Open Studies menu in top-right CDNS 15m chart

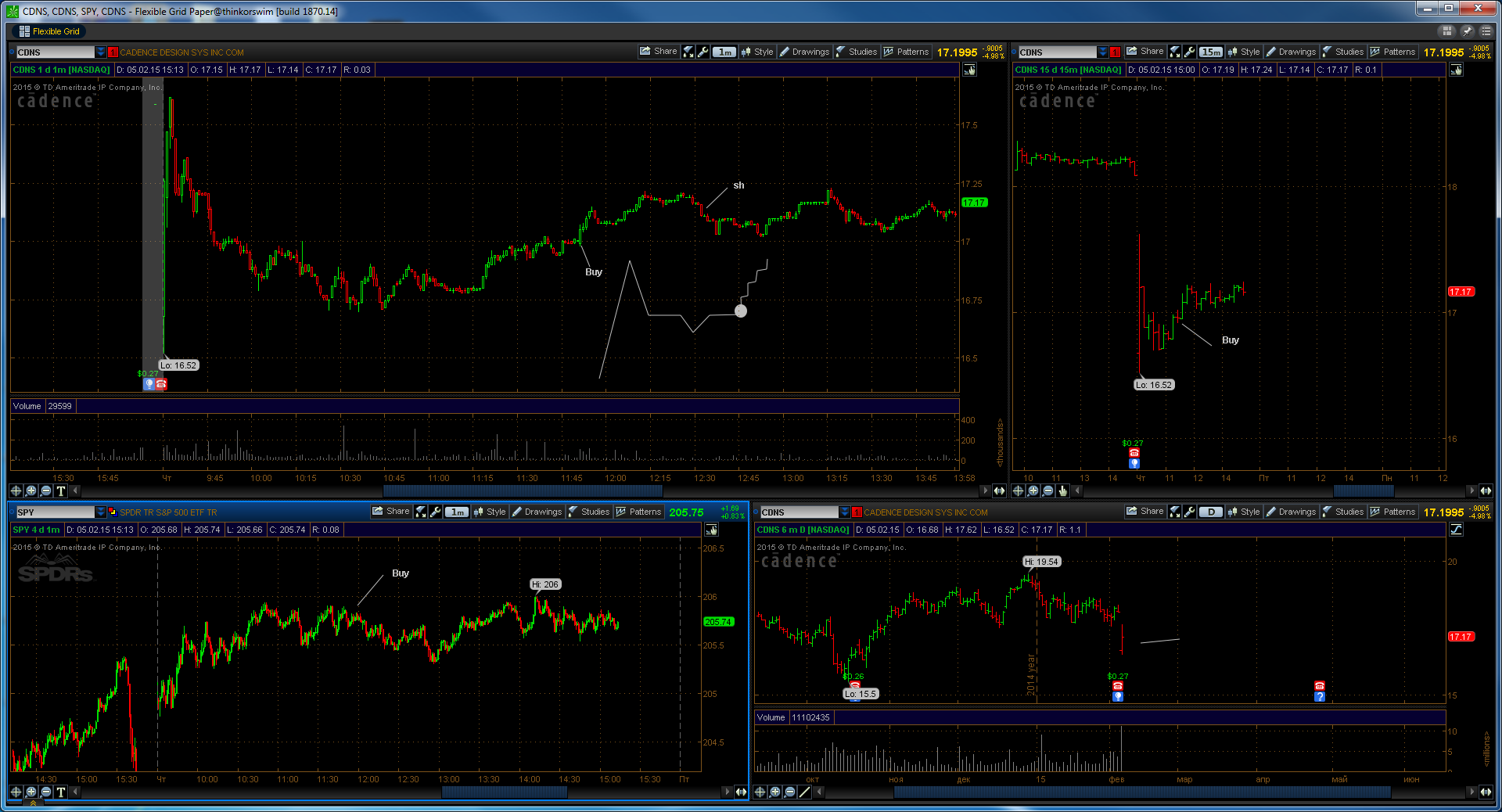coord(1343,52)
